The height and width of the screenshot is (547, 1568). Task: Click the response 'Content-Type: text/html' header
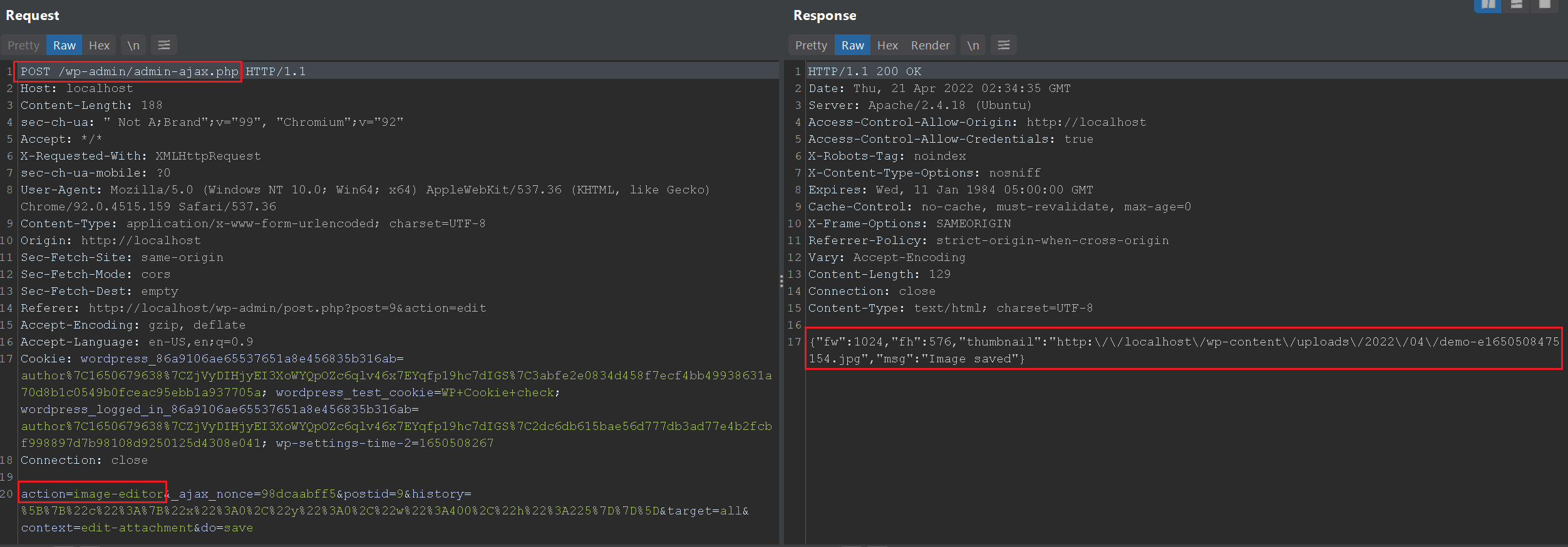point(951,308)
